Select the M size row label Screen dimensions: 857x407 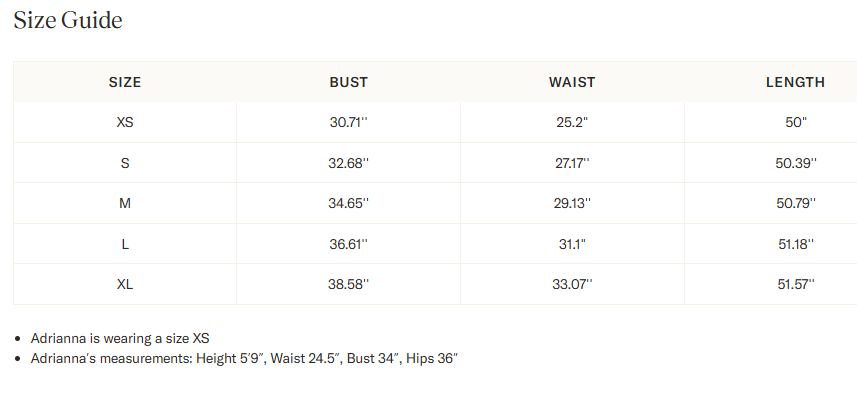125,203
